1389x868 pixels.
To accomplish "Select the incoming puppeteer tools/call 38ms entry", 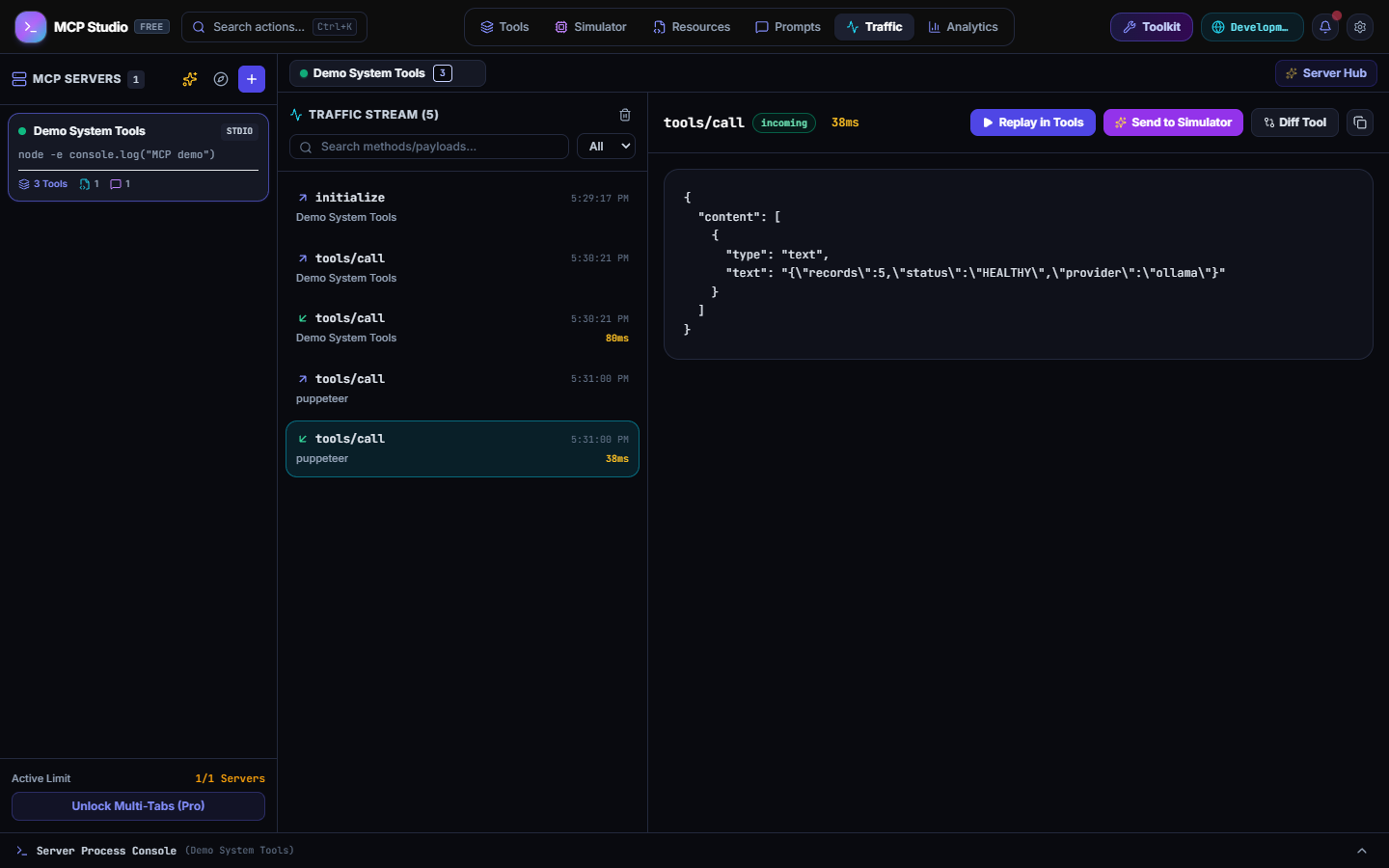I will (x=462, y=448).
